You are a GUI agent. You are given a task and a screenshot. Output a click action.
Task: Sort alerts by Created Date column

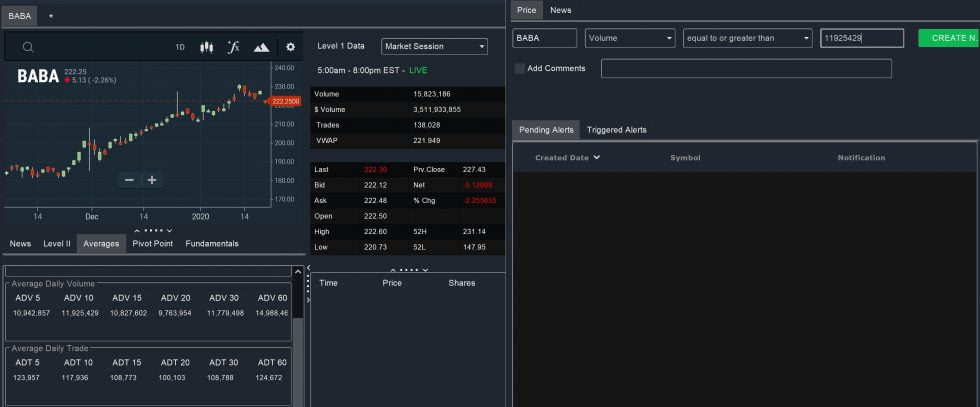click(567, 158)
